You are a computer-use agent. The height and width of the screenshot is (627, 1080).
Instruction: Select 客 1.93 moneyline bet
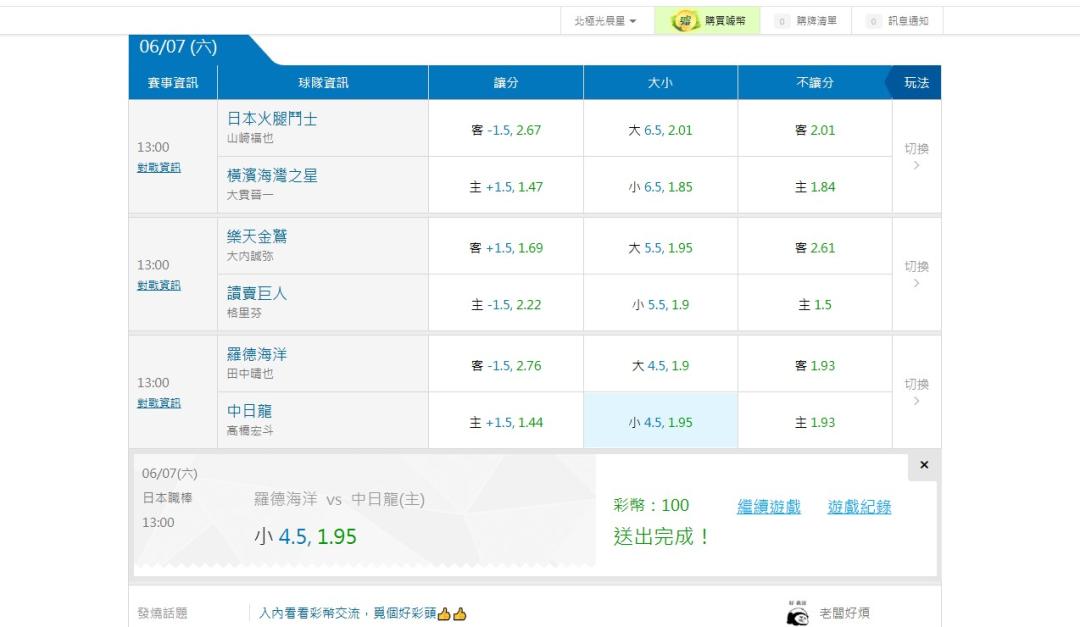[815, 365]
